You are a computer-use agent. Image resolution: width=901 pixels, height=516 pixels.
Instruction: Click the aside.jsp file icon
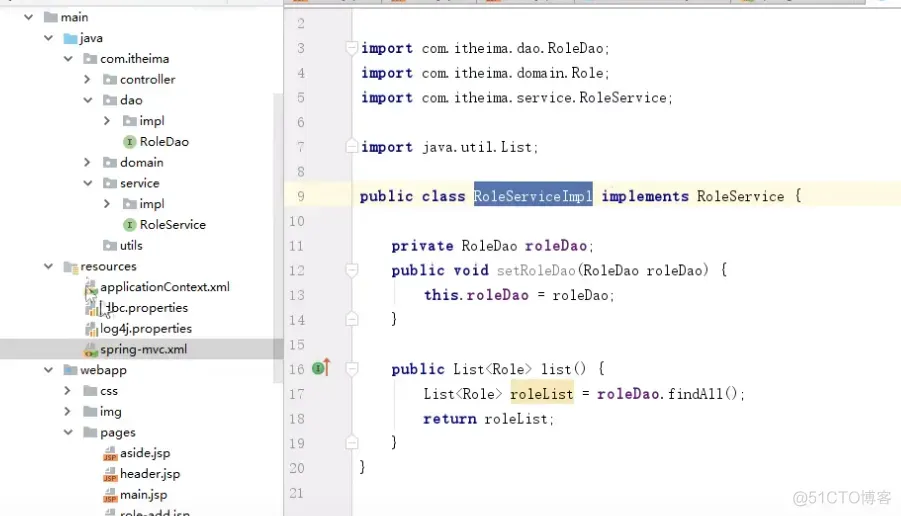(x=110, y=453)
